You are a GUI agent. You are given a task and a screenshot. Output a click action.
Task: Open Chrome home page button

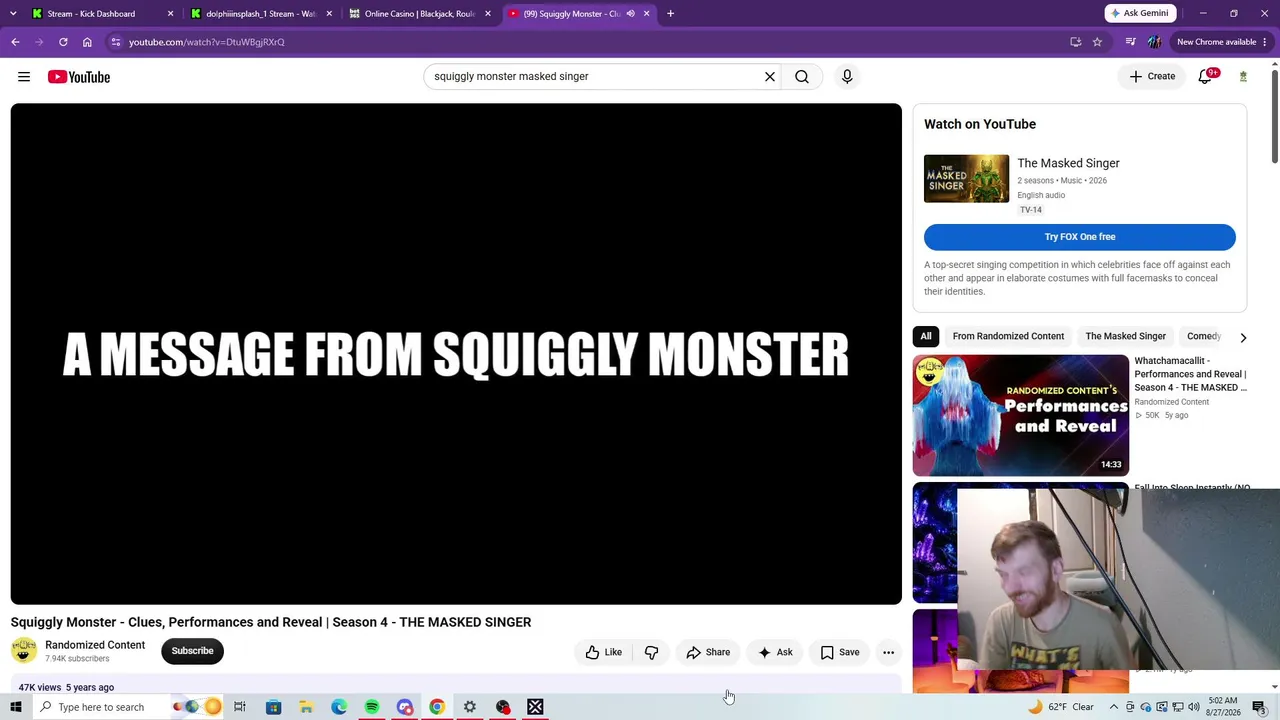tap(87, 42)
